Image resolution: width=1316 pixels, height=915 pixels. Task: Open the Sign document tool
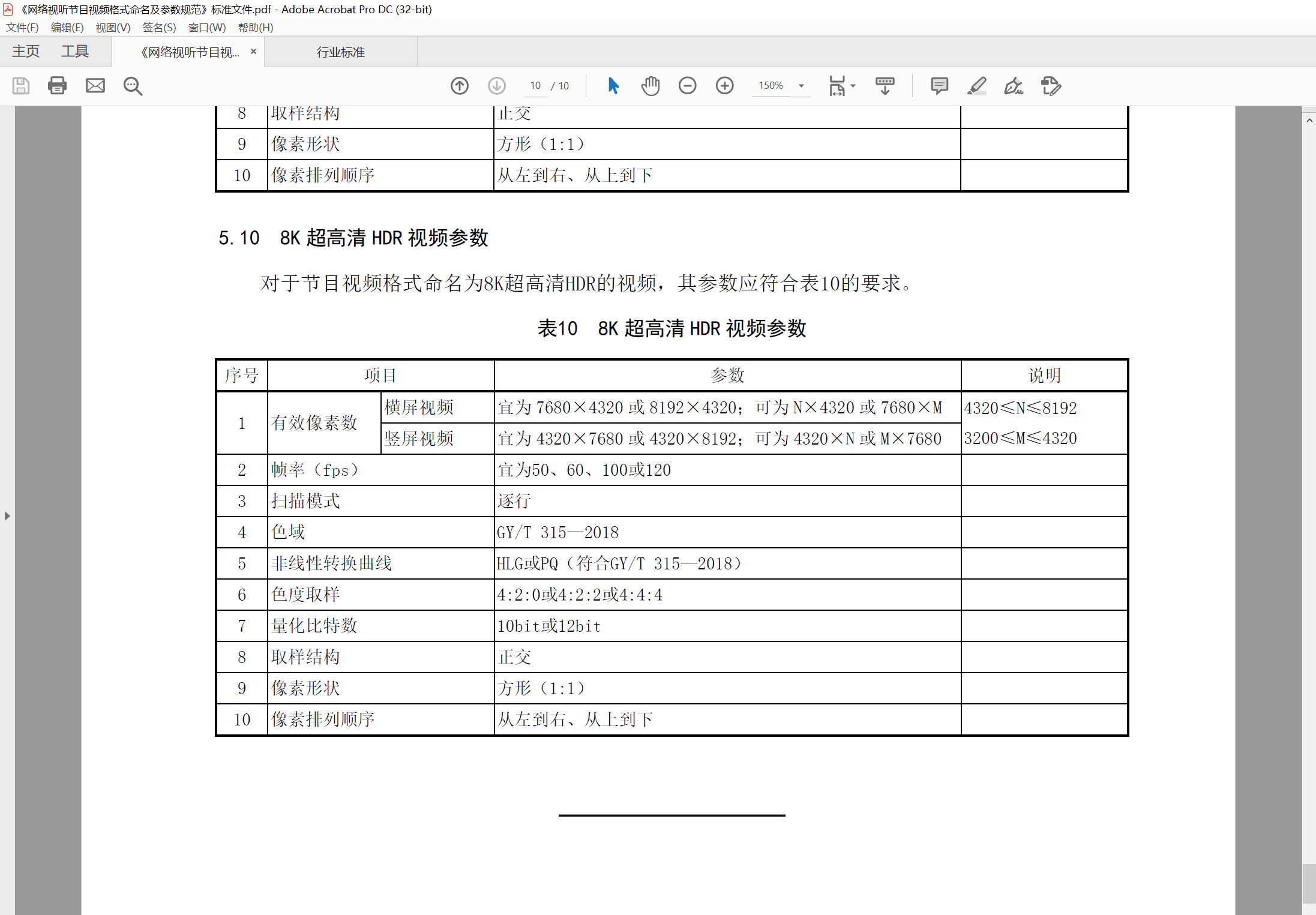pyautogui.click(x=1014, y=86)
